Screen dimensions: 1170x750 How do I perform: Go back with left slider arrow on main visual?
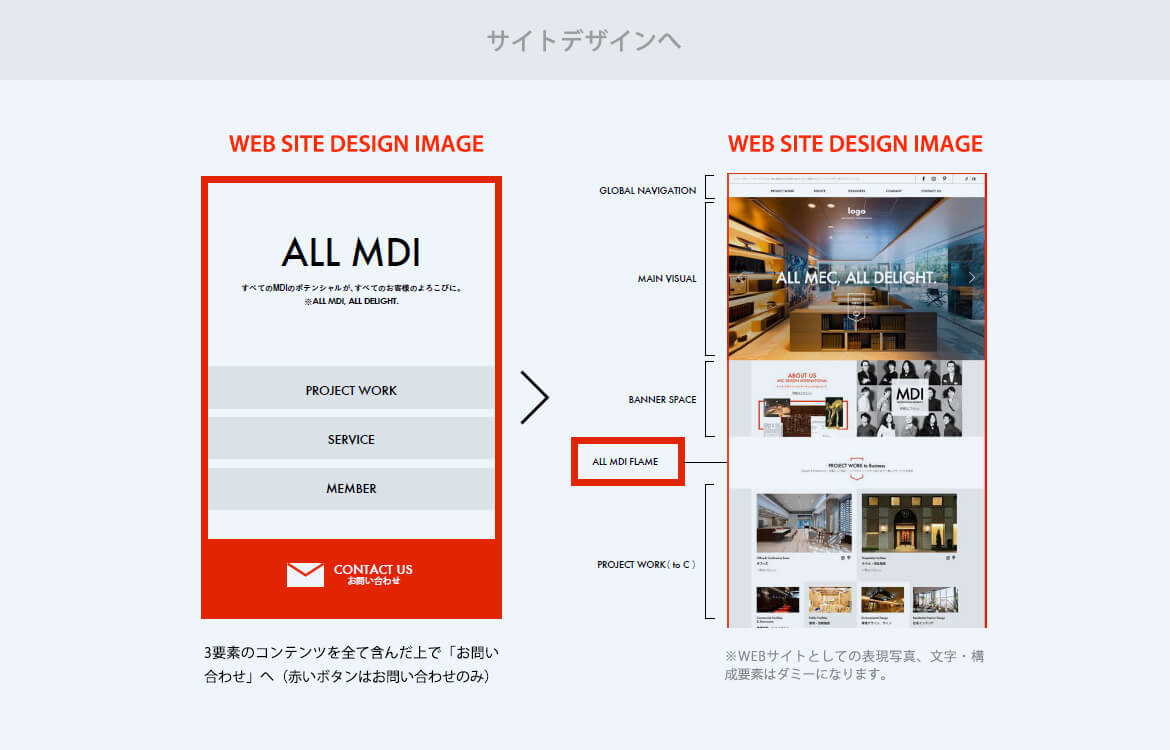coord(740,280)
